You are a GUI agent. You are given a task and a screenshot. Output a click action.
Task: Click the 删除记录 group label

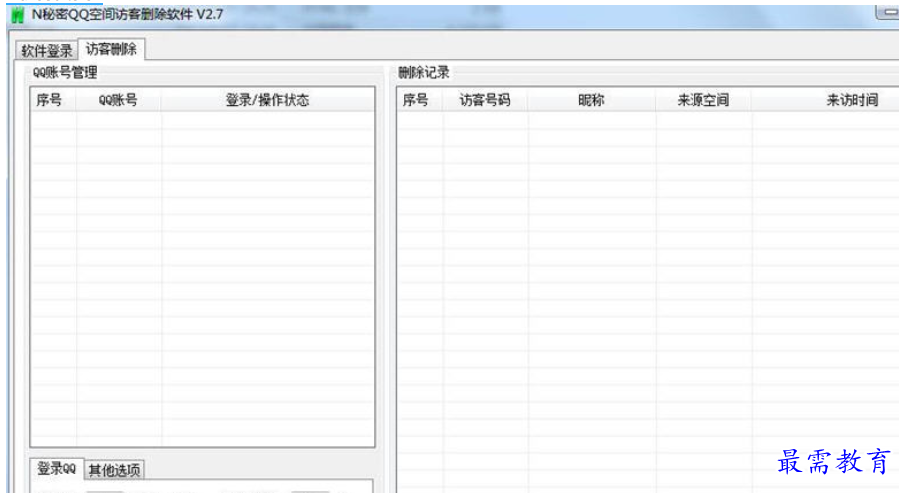[x=424, y=72]
